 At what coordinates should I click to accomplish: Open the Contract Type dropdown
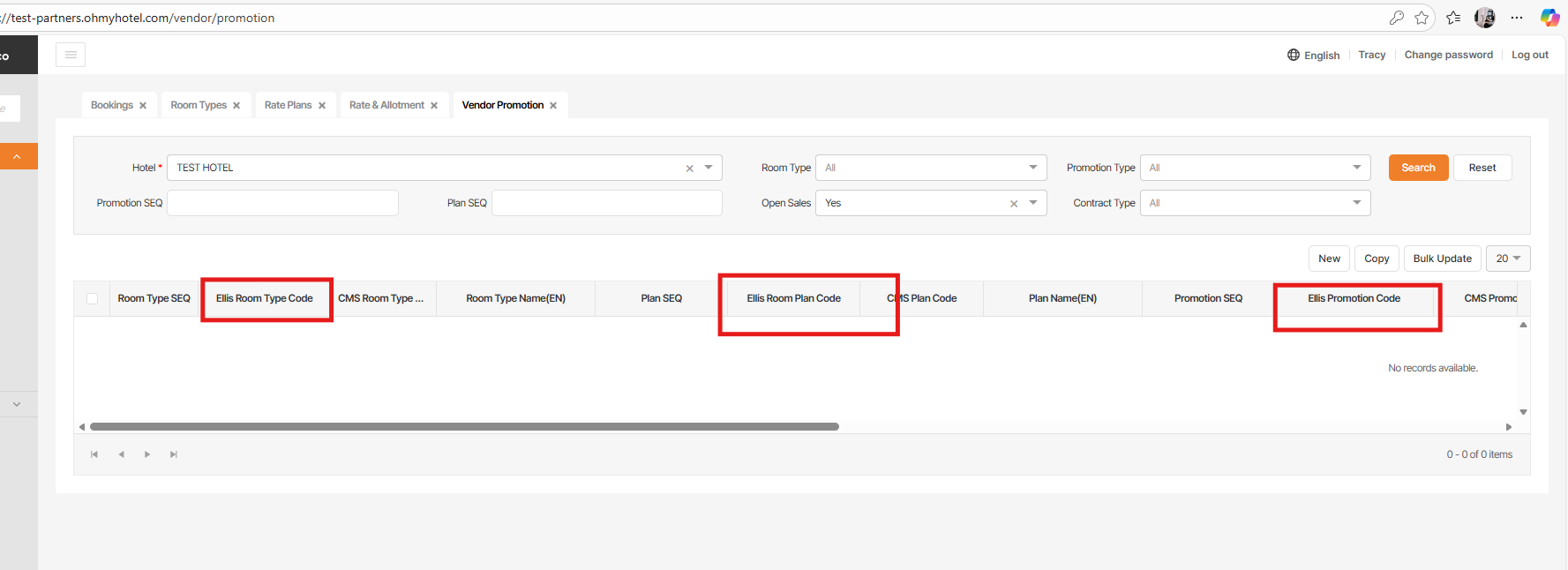point(1356,203)
